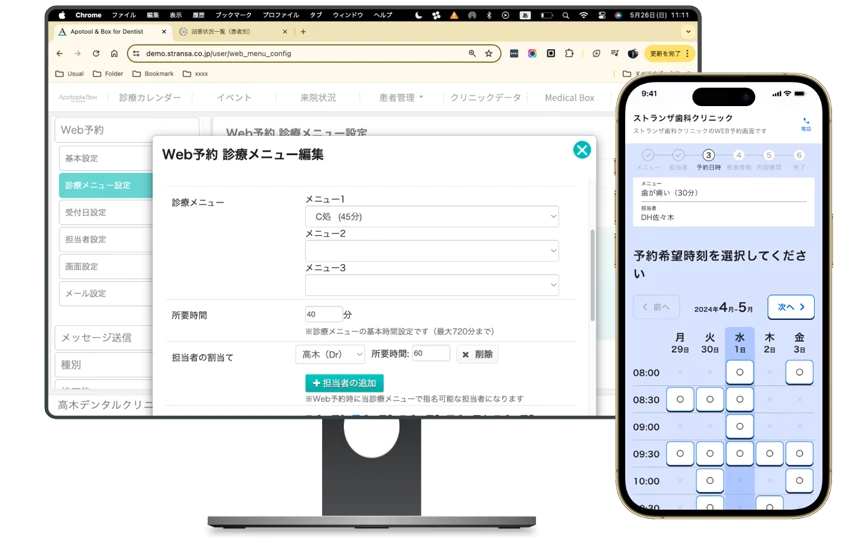
Task: Open the Wi-Fi status icon in menu bar
Action: pyautogui.click(x=584, y=15)
